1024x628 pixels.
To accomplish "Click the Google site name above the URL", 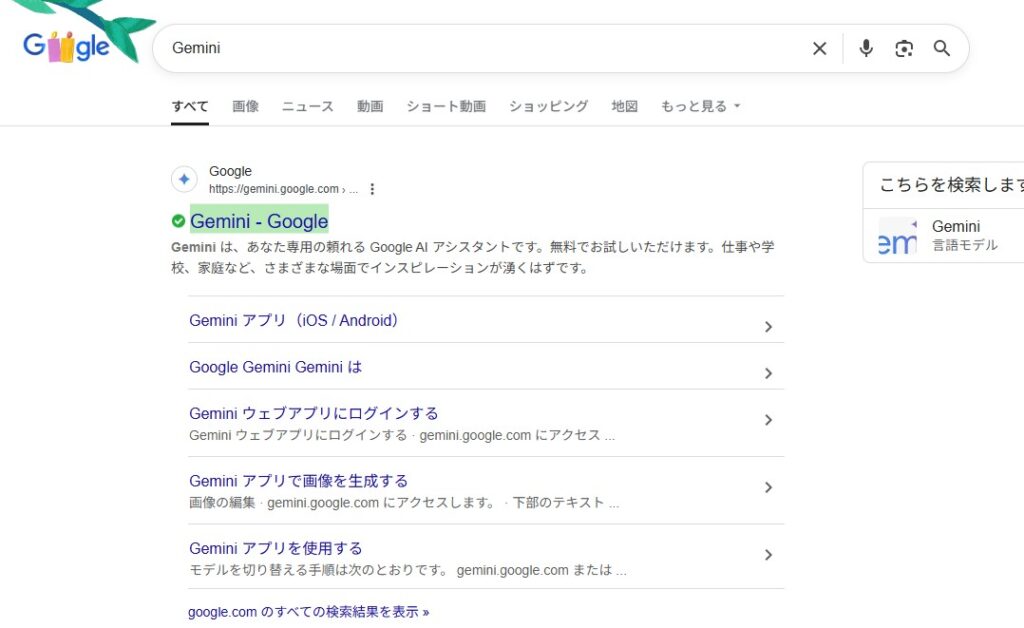I will click(230, 171).
